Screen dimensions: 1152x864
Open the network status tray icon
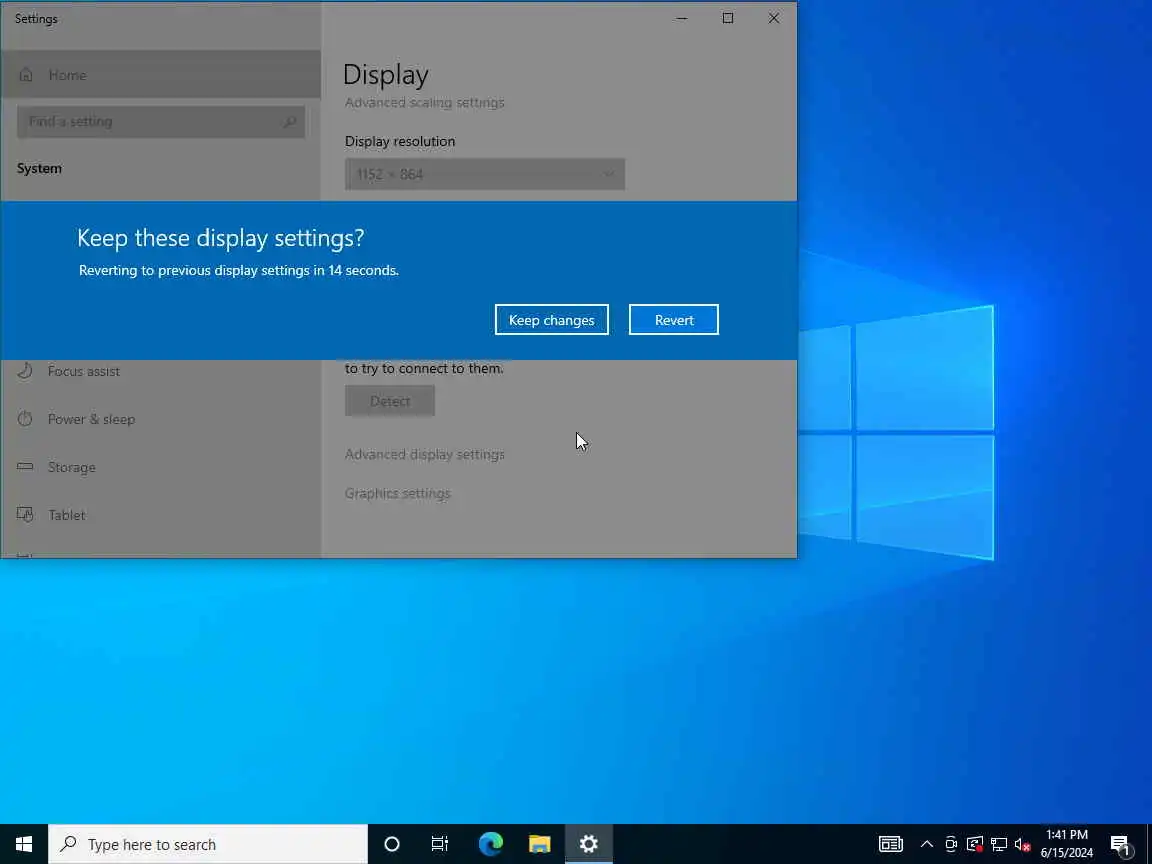998,844
